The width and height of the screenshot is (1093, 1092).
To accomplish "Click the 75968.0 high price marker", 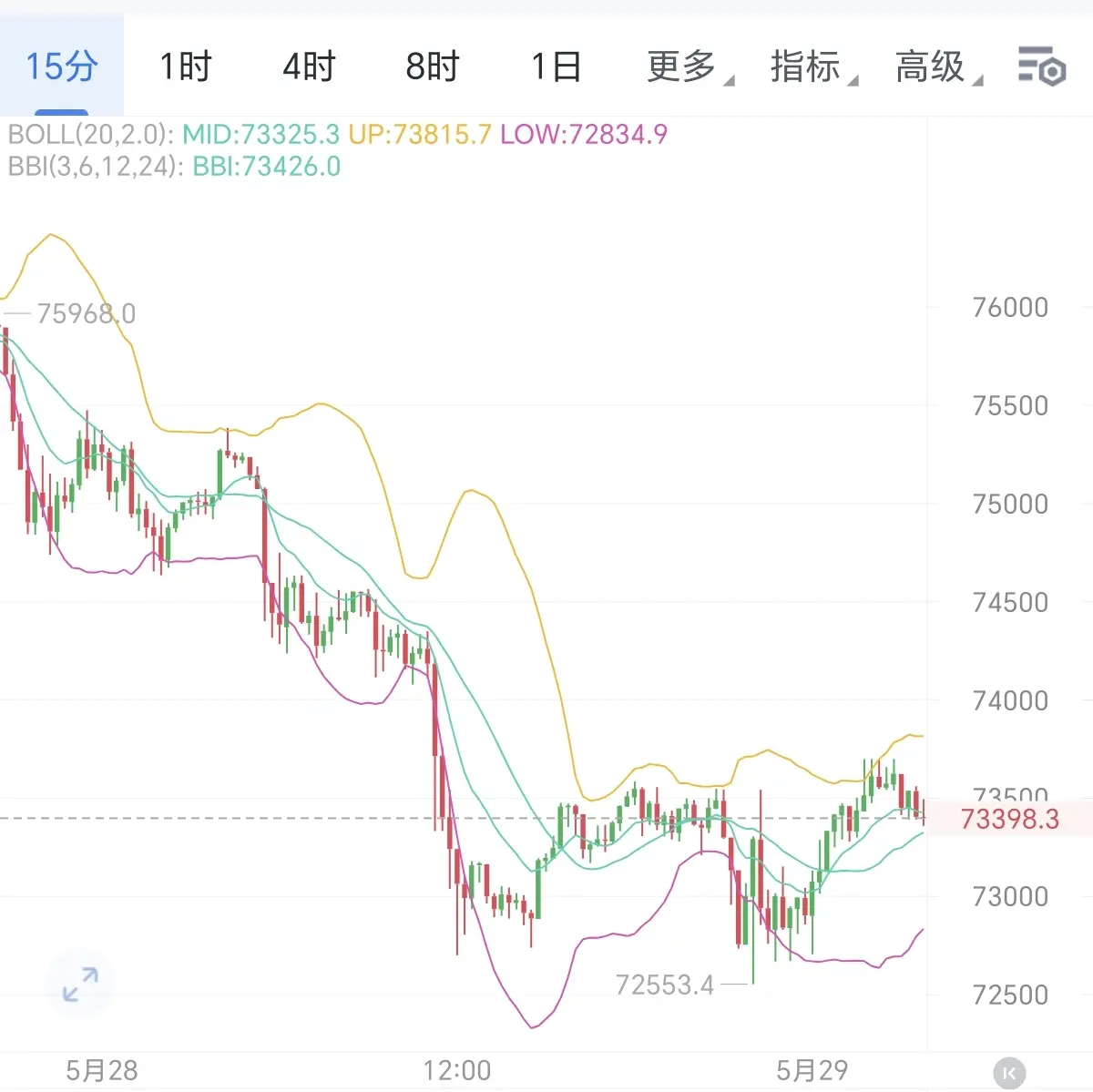I will (x=86, y=314).
